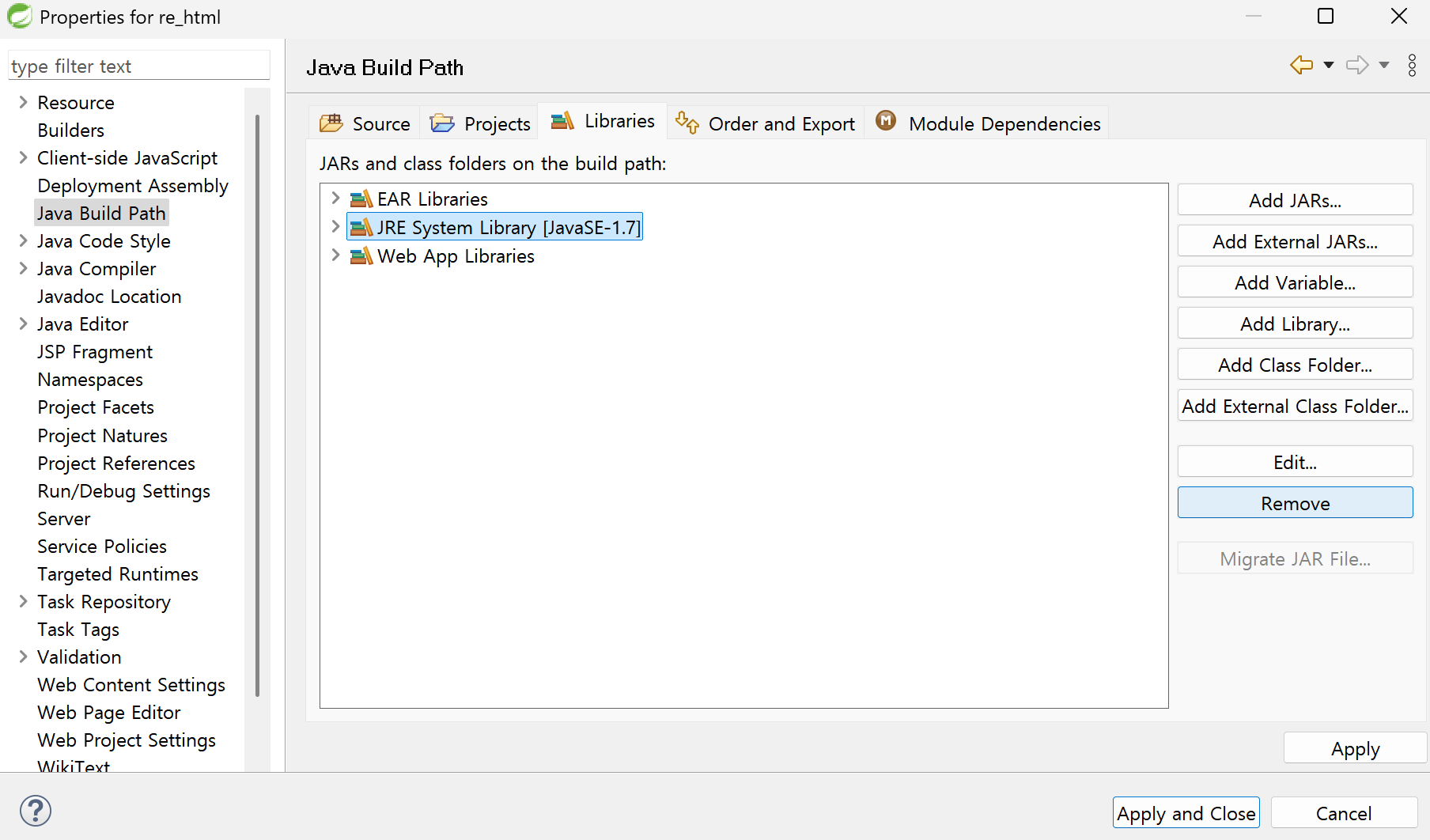Remove the selected library
Image resolution: width=1430 pixels, height=840 pixels.
click(1295, 503)
